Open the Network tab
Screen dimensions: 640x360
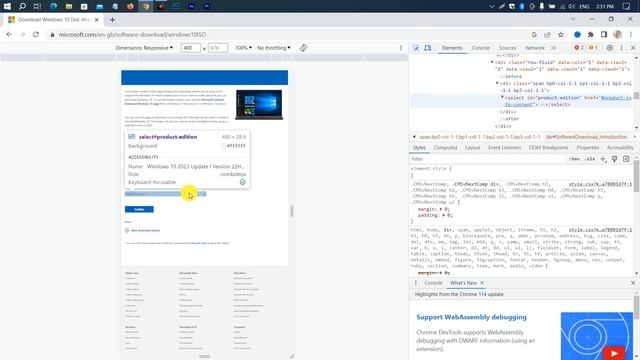point(535,48)
